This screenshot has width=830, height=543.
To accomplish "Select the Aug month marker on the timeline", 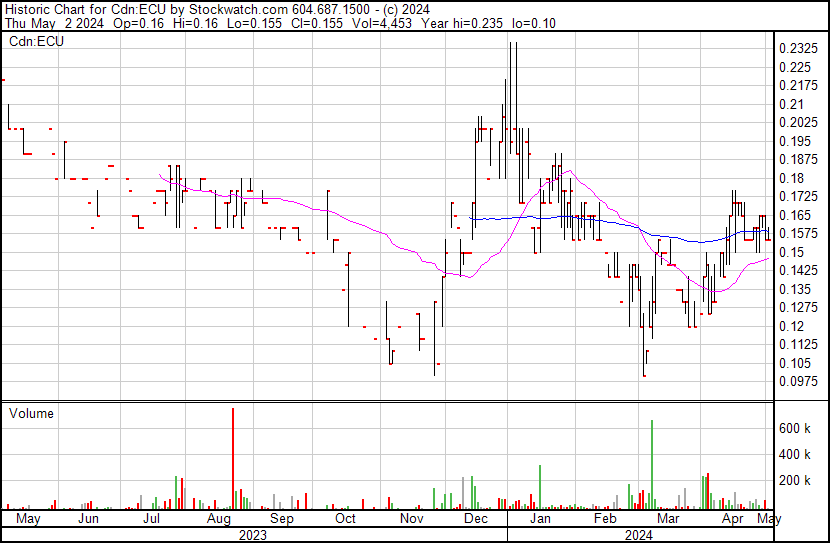I will coord(219,519).
